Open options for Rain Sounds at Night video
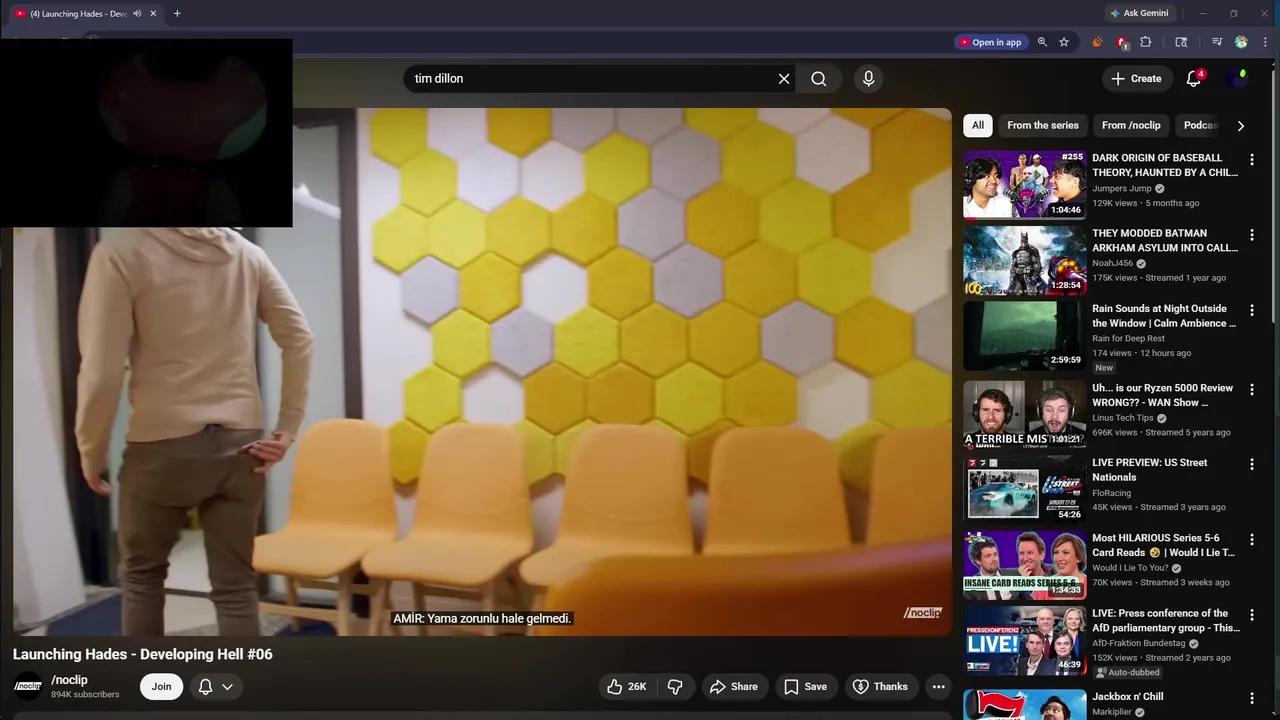Image resolution: width=1280 pixels, height=720 pixels. 1251,310
